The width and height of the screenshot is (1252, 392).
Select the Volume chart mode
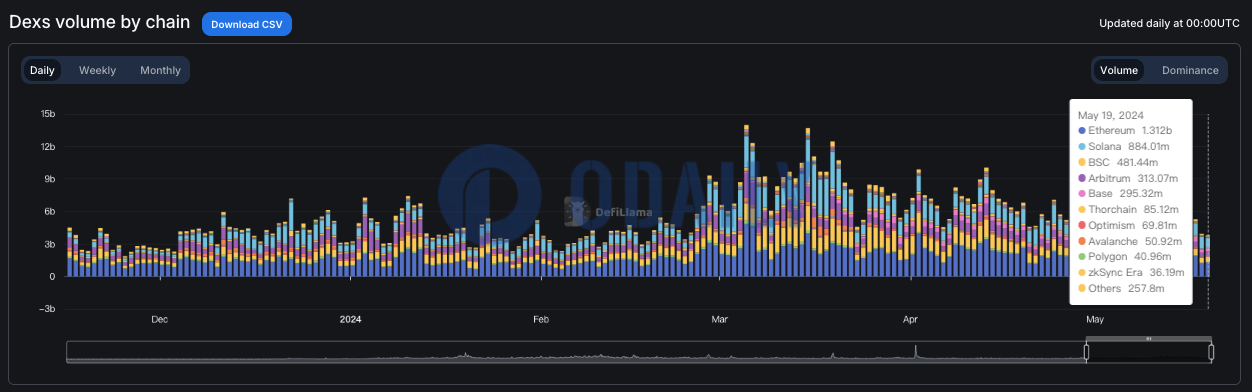tap(1119, 70)
